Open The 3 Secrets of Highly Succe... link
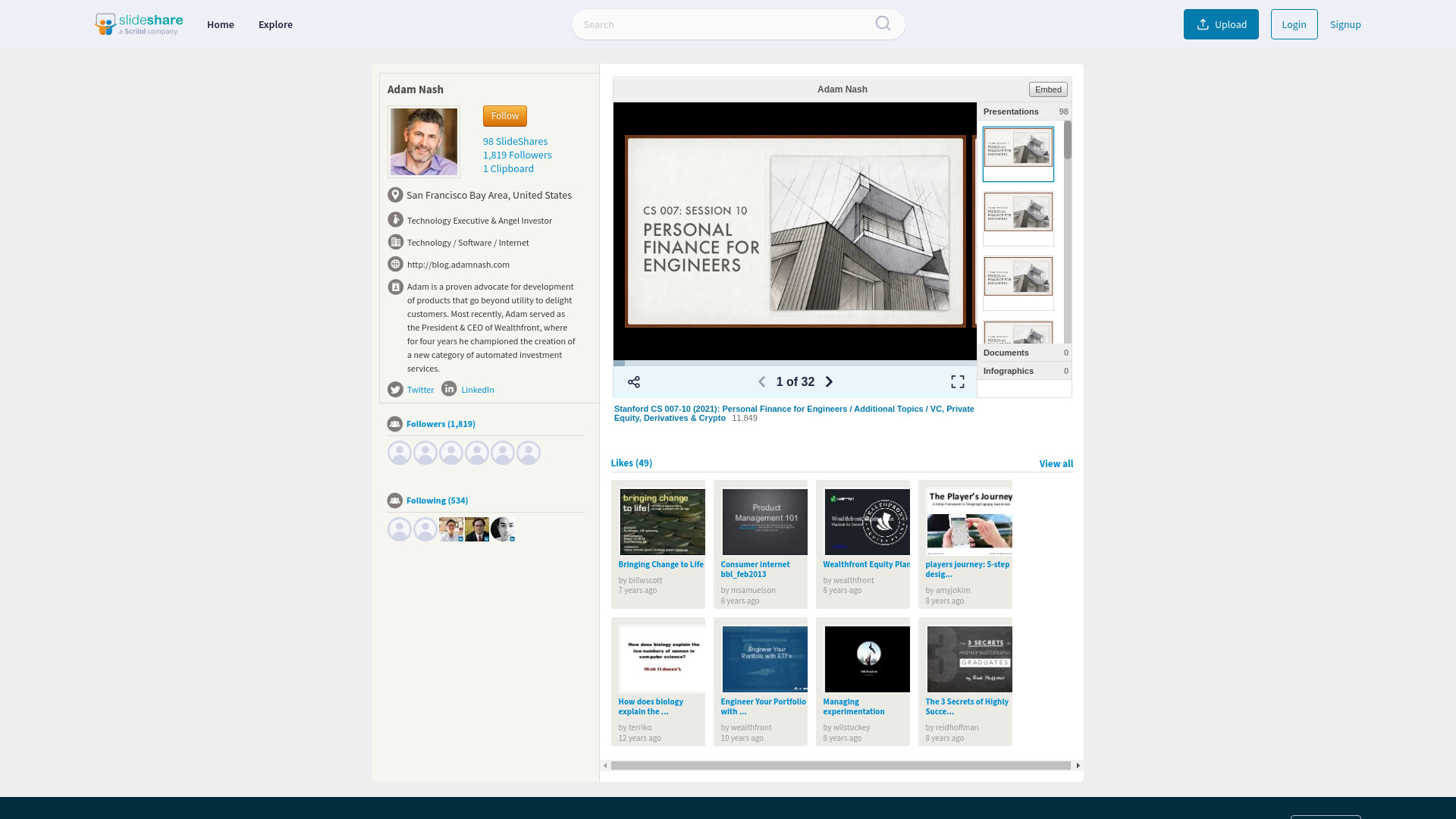Image resolution: width=1456 pixels, height=819 pixels. click(x=967, y=707)
